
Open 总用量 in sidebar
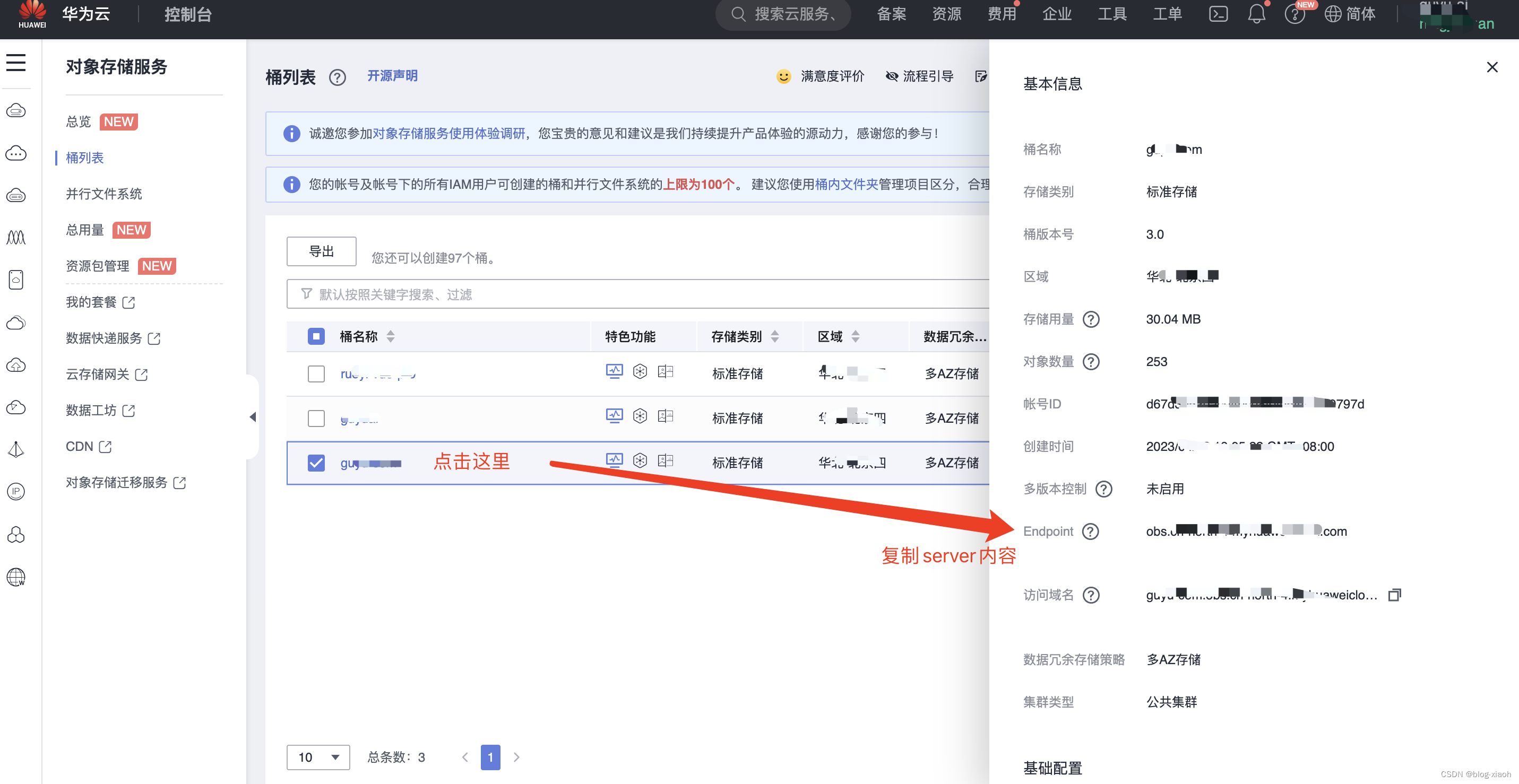[x=85, y=230]
